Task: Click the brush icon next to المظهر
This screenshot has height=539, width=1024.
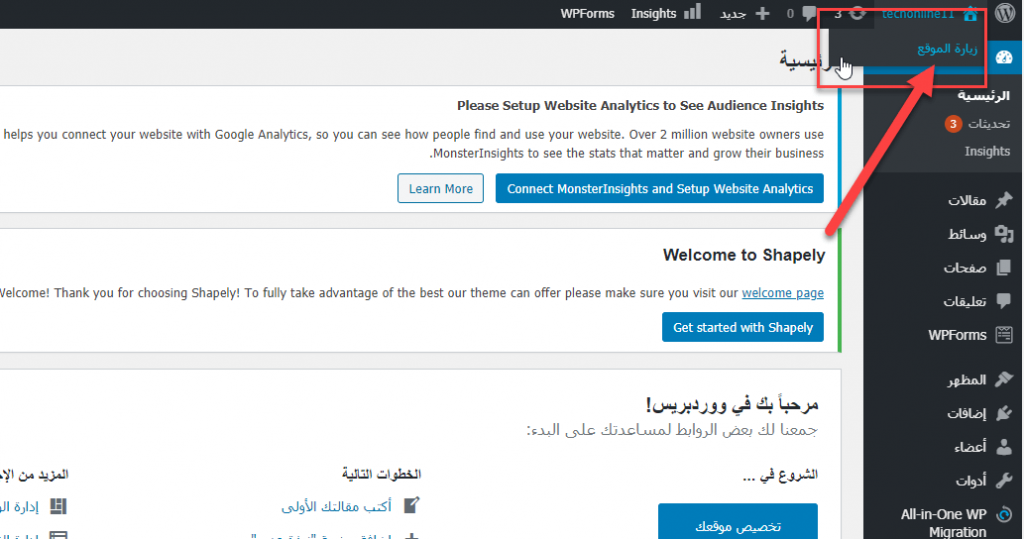Action: pos(1004,379)
